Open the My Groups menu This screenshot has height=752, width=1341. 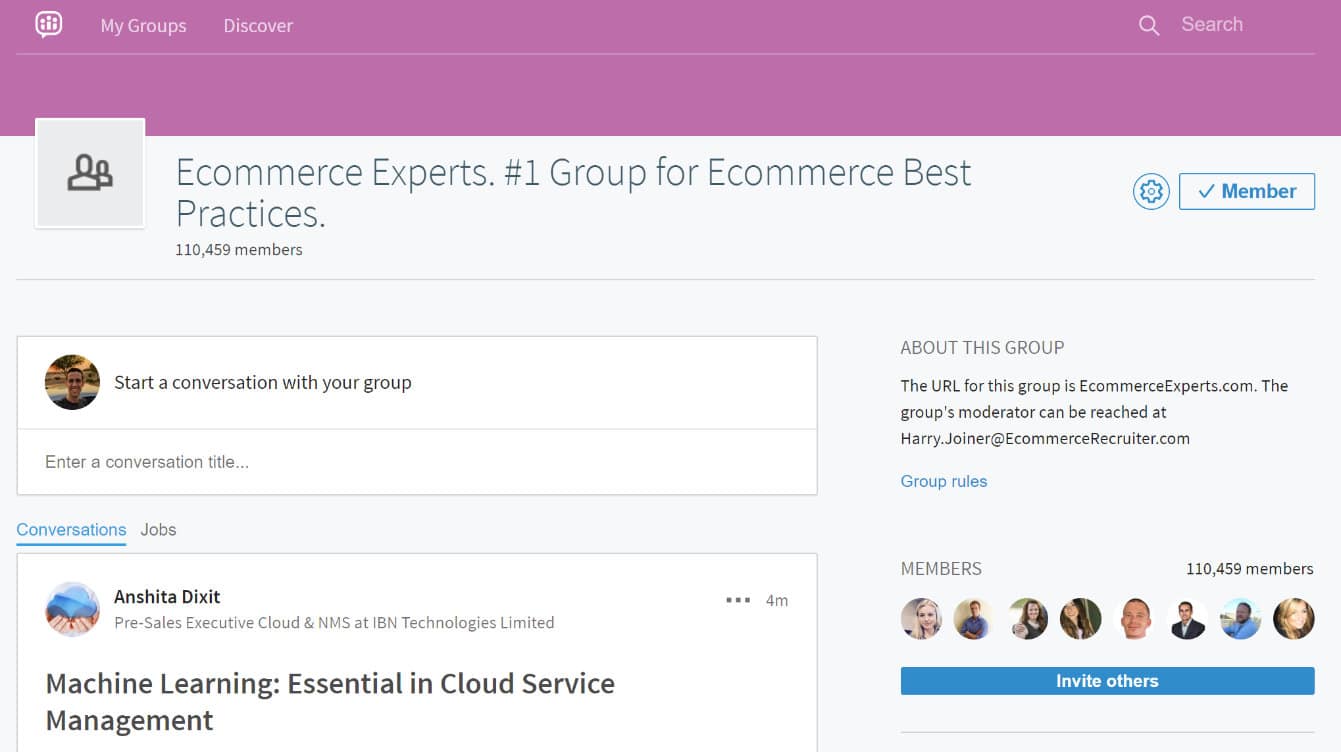pos(143,25)
